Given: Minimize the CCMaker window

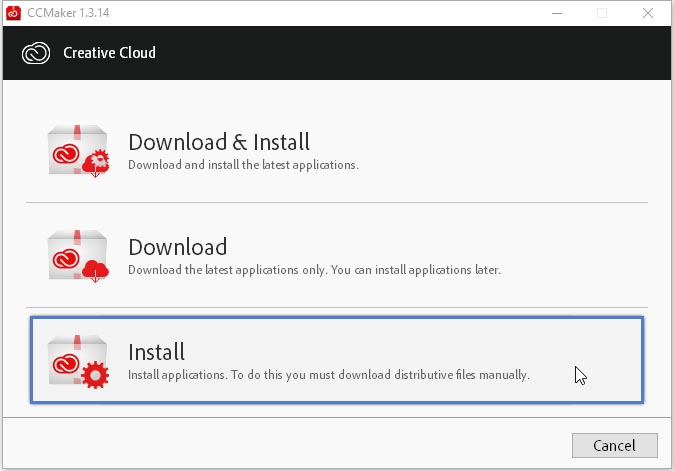Looking at the screenshot, I should [x=555, y=13].
